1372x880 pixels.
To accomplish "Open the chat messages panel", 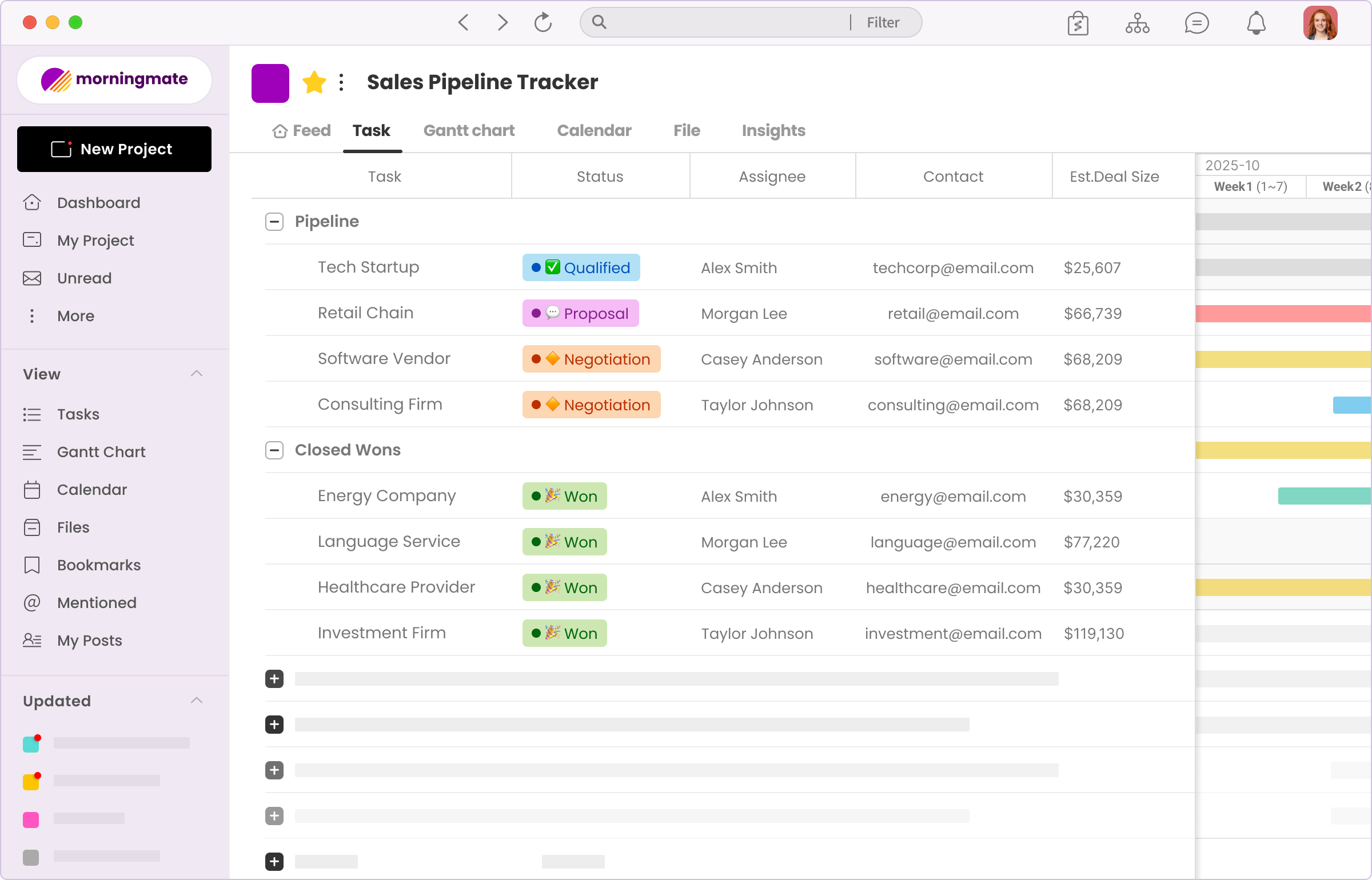I will pos(1196,23).
